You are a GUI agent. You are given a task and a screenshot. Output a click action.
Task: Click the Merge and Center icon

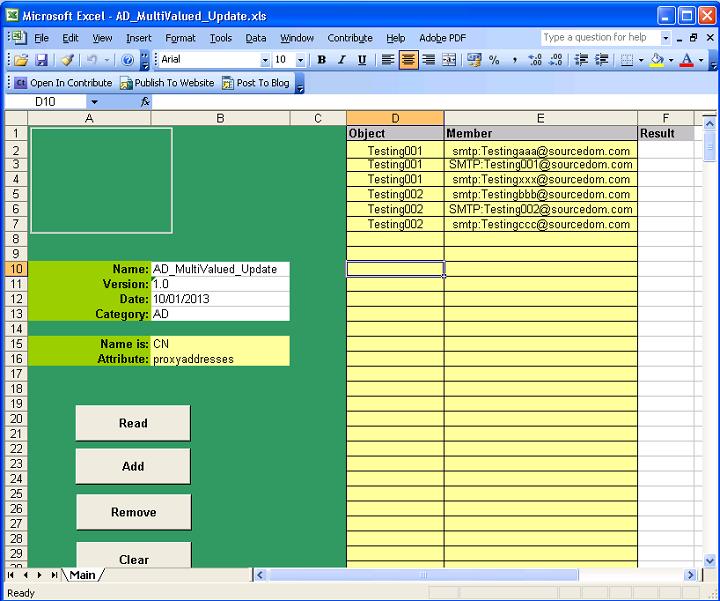tap(449, 60)
